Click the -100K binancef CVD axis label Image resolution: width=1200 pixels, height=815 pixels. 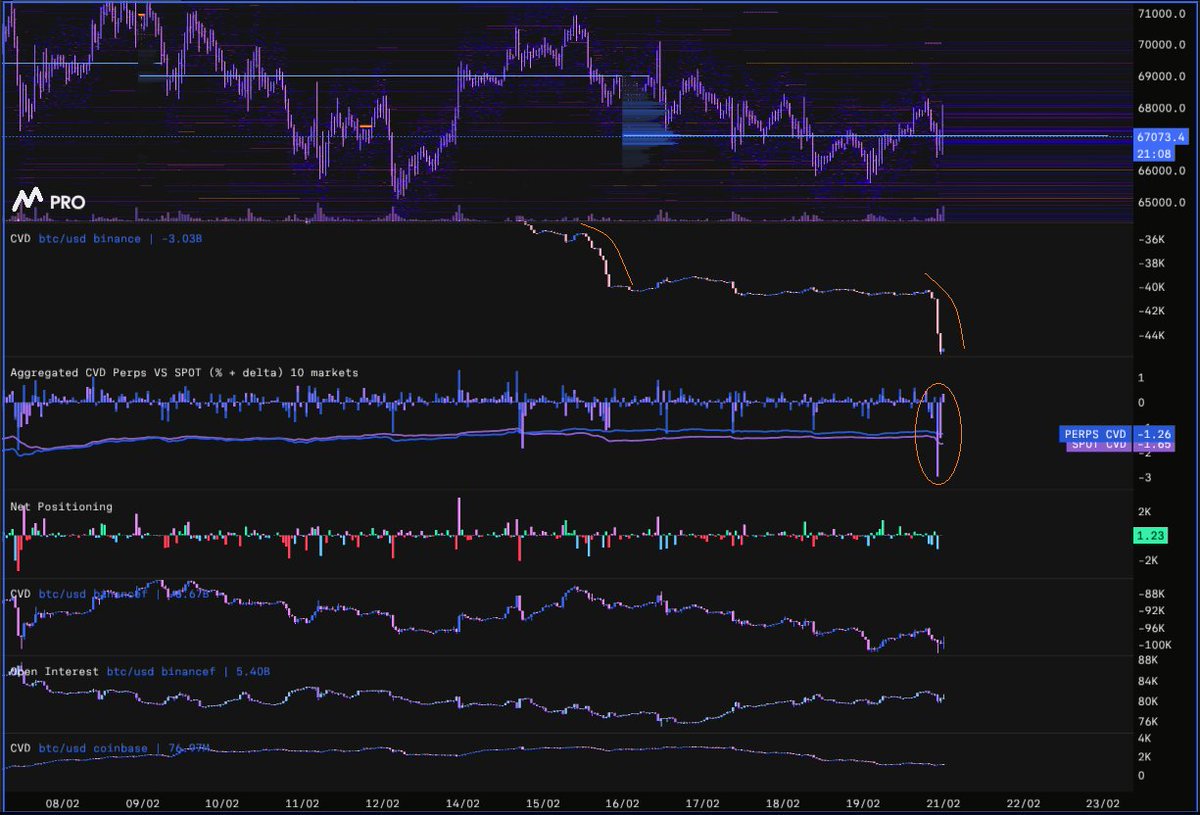pos(1154,645)
